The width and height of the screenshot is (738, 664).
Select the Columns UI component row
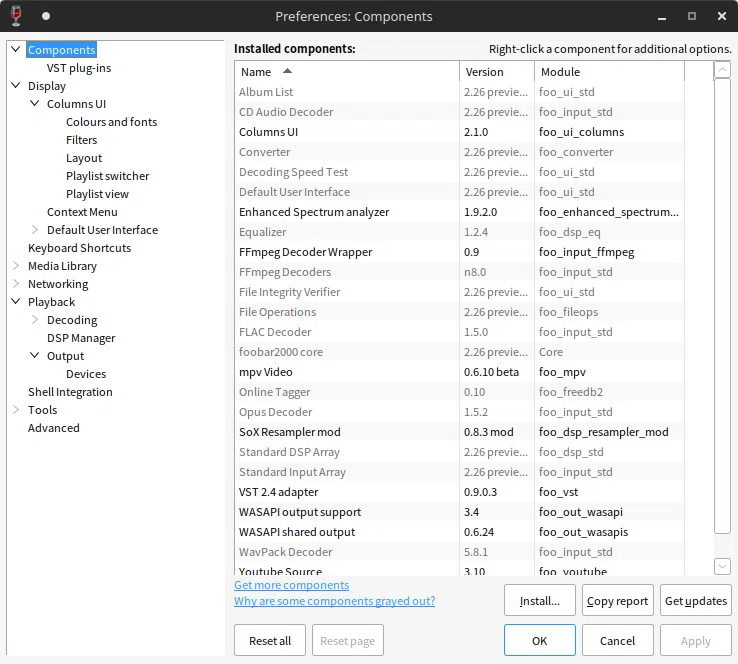pos(459,132)
